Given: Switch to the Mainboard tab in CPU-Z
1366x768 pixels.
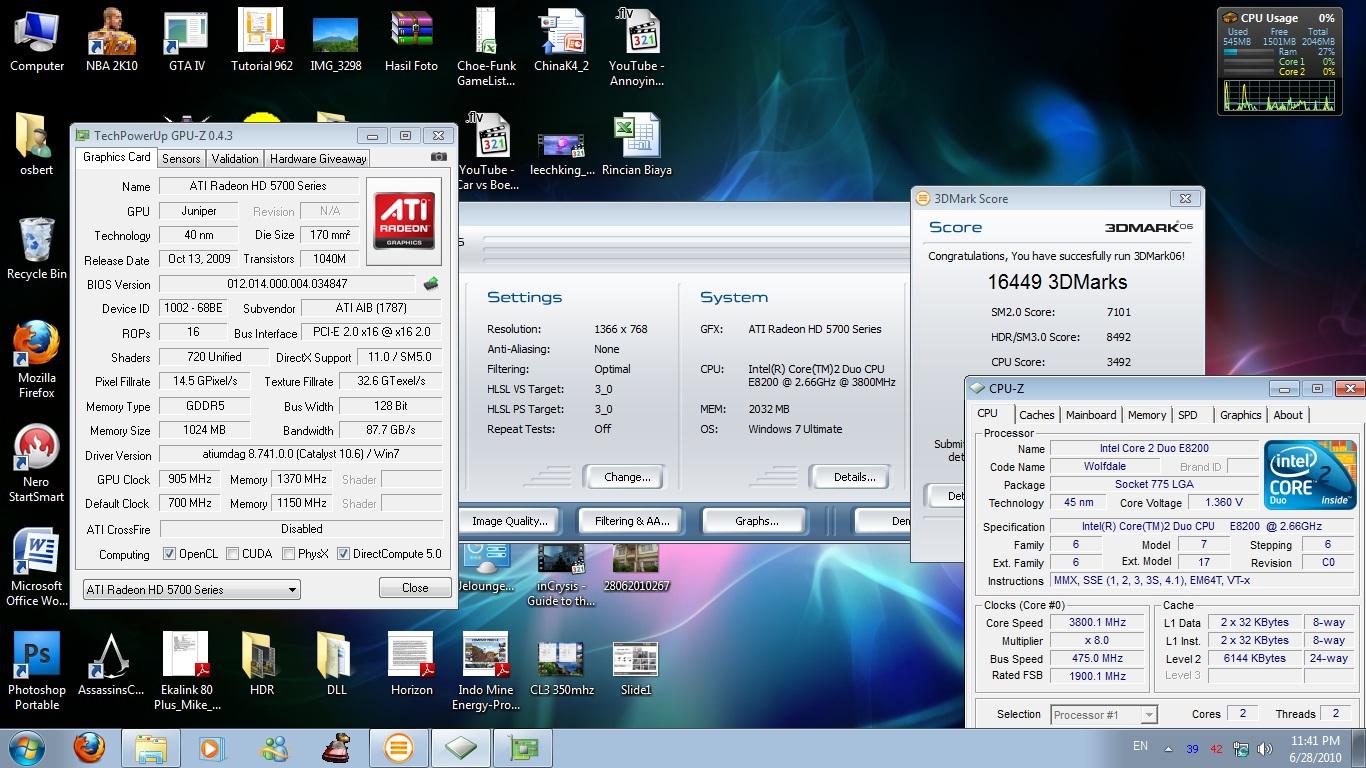Looking at the screenshot, I should (x=1090, y=415).
